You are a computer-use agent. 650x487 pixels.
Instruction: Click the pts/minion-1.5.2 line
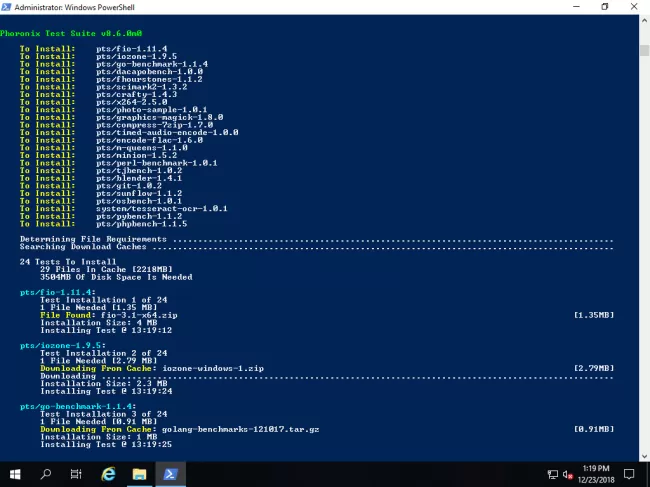98,155
